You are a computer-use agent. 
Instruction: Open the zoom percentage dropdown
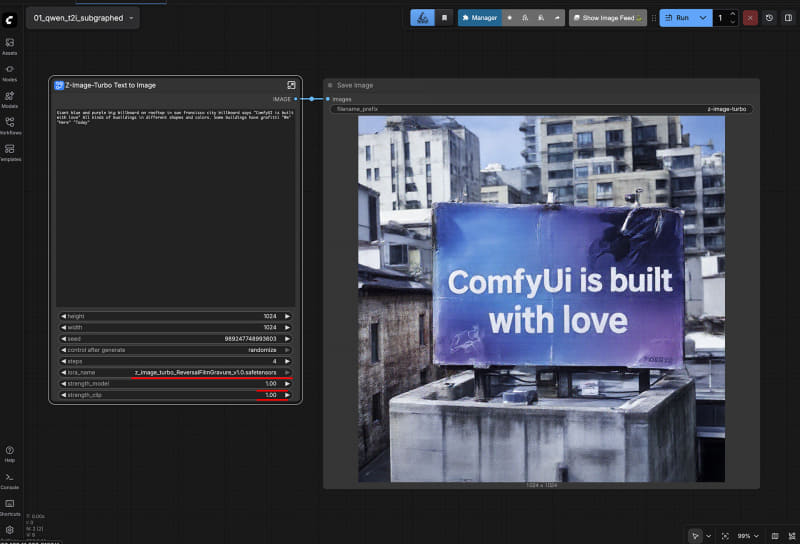[x=747, y=536]
